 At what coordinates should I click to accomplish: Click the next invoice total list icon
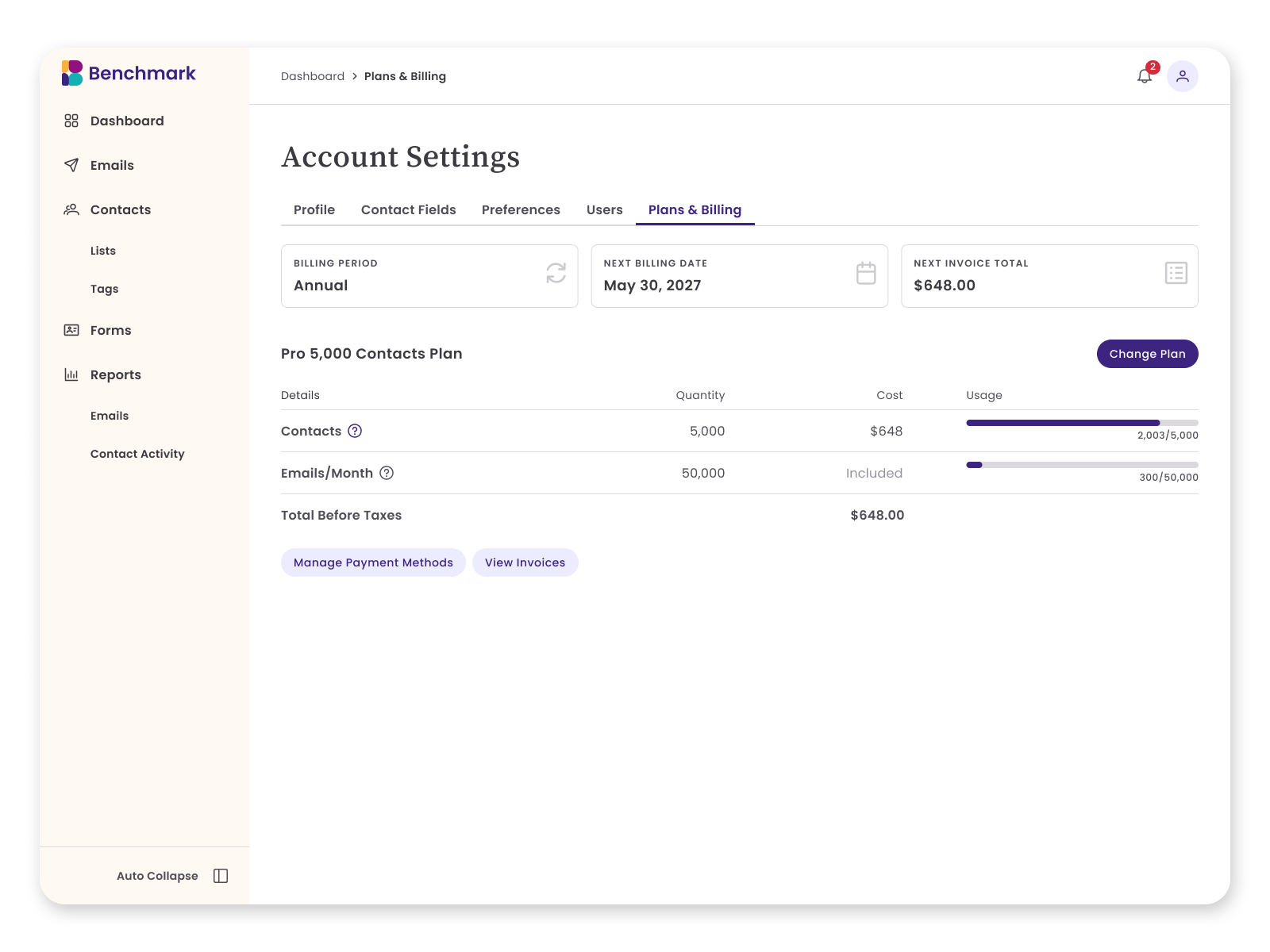1176,273
